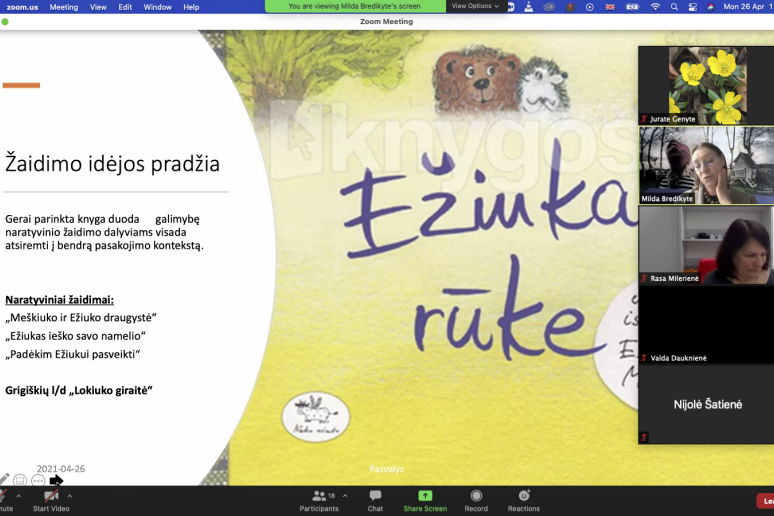Click the line 'Padėkim Ežiukui pasveikti'
Image resolution: width=774 pixels, height=516 pixels.
(73, 354)
